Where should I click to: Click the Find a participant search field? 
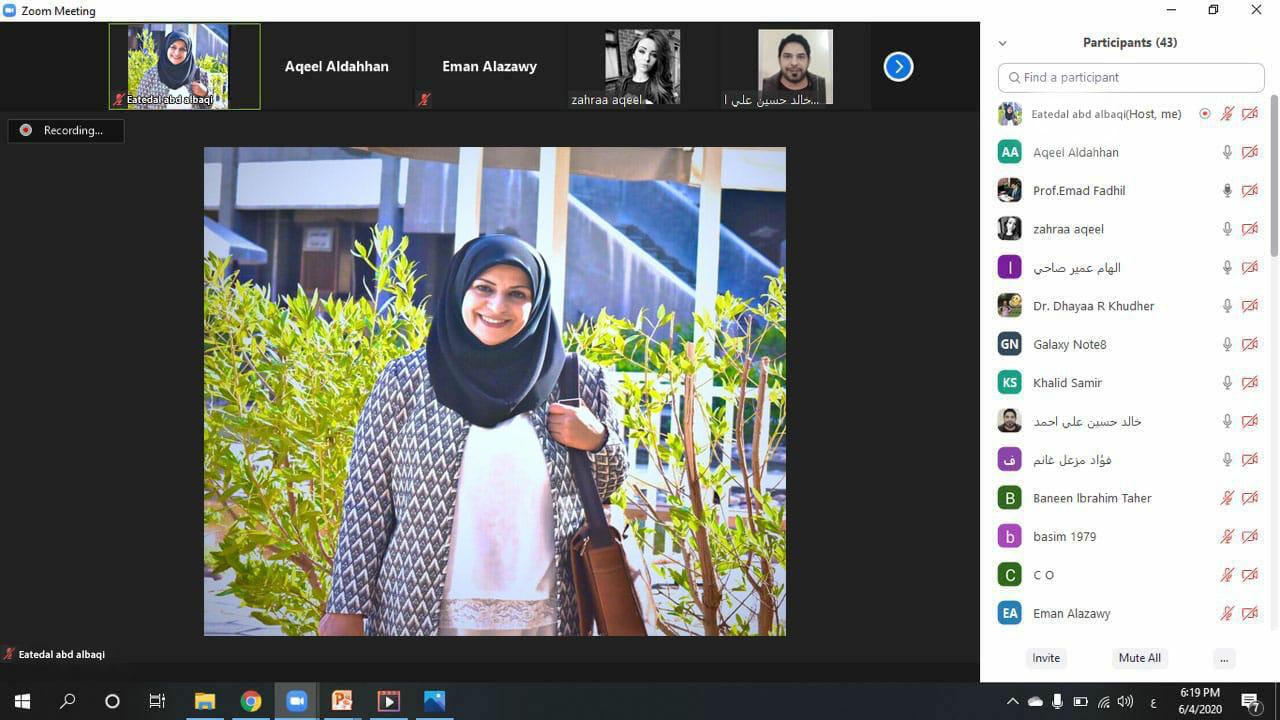pos(1130,77)
